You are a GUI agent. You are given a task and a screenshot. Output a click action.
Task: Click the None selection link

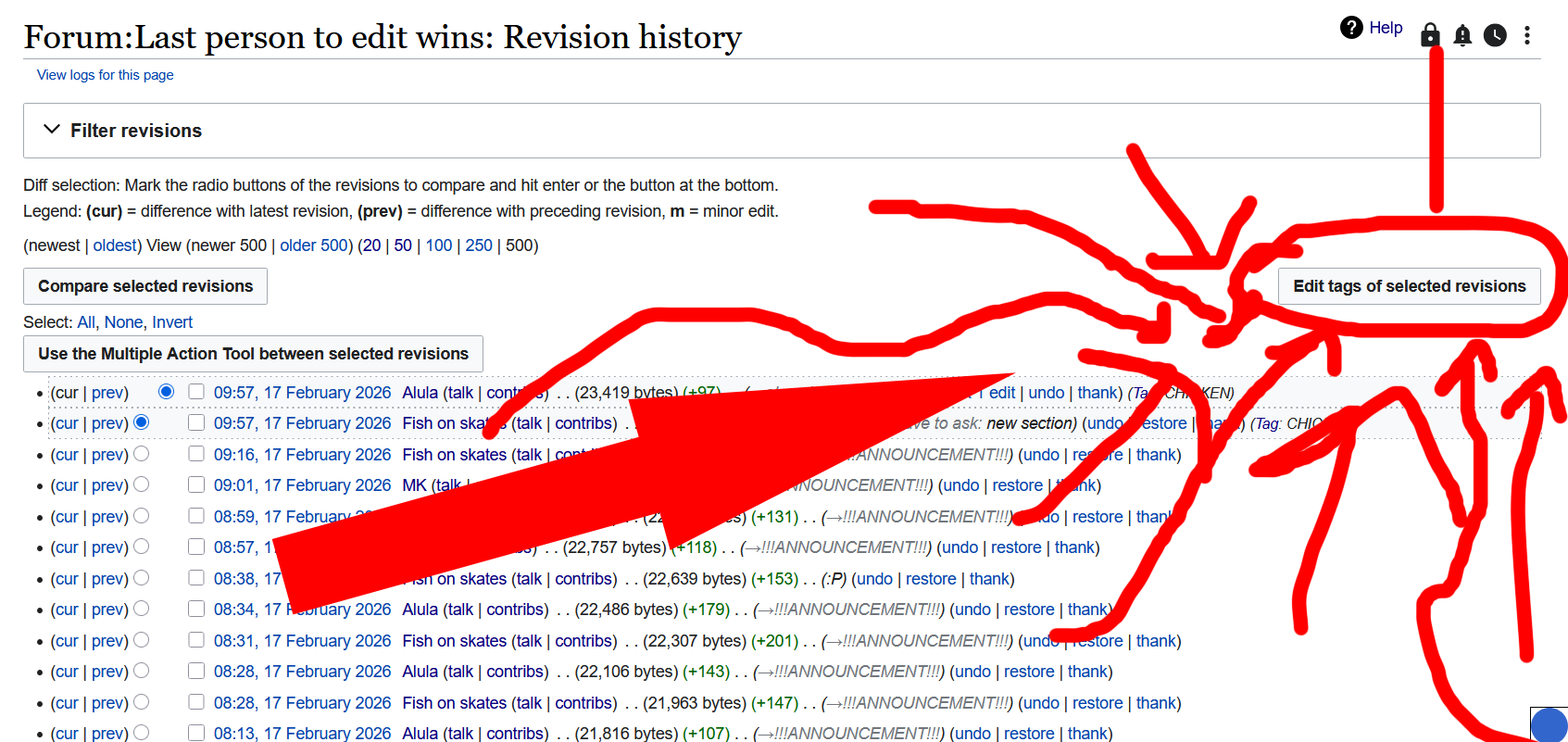pyautogui.click(x=123, y=322)
